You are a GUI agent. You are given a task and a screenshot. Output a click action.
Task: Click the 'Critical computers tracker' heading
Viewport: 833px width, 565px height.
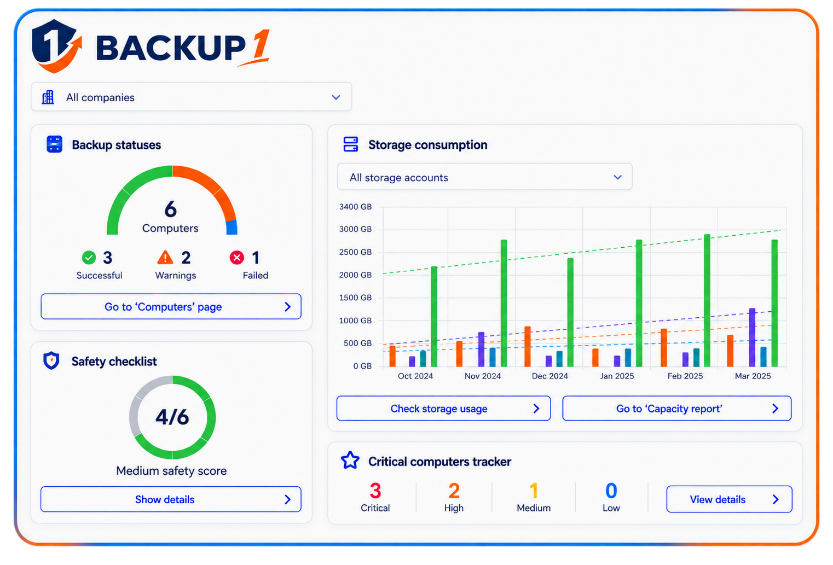coord(440,461)
